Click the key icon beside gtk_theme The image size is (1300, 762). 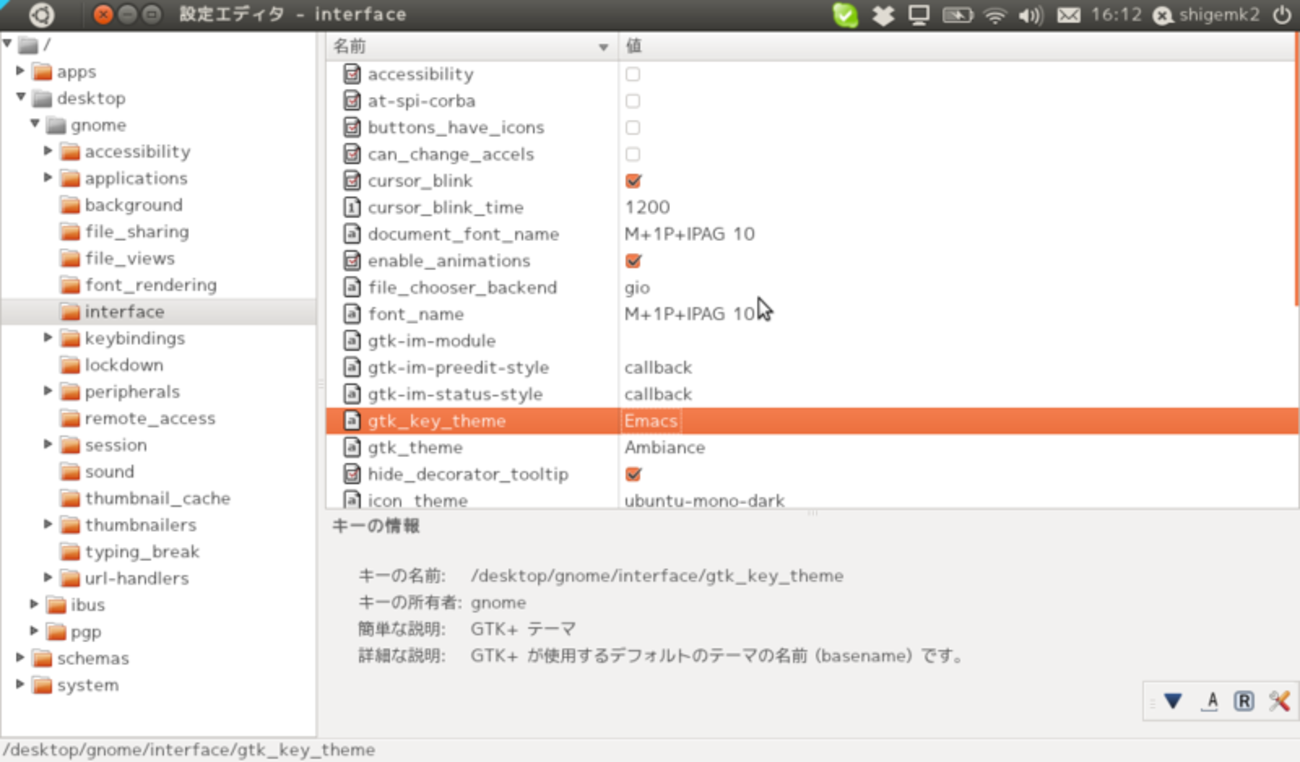pos(351,447)
